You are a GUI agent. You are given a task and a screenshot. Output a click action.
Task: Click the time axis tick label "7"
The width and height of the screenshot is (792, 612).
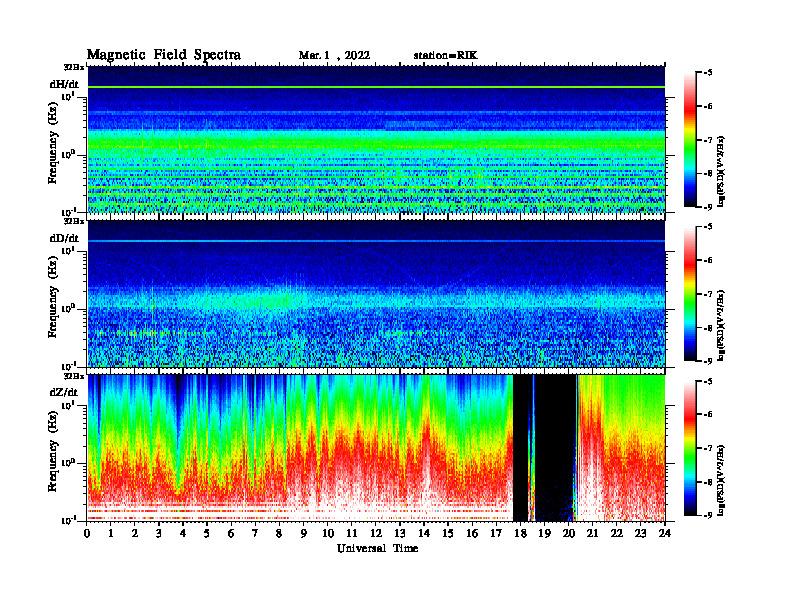pos(255,533)
